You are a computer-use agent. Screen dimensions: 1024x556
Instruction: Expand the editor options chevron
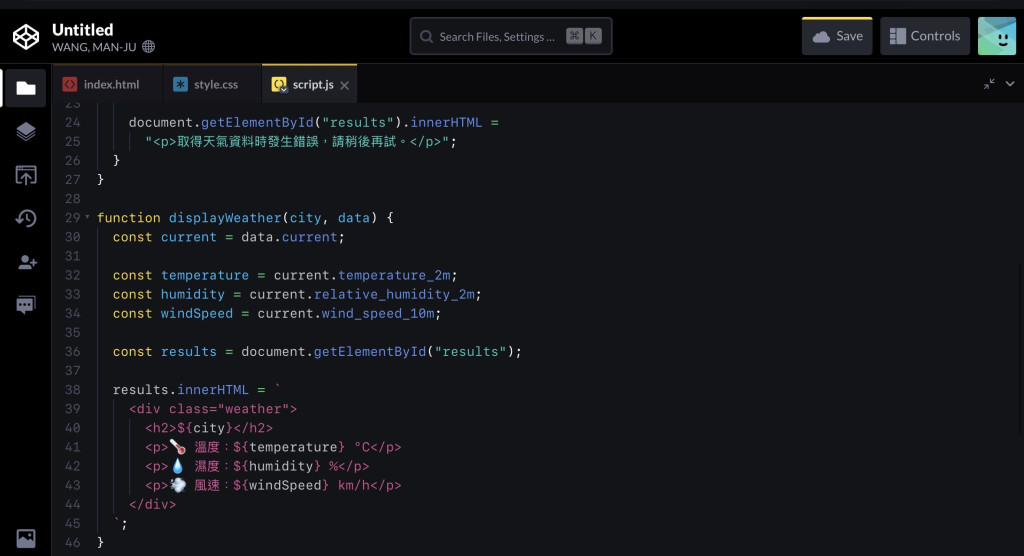[x=1010, y=84]
